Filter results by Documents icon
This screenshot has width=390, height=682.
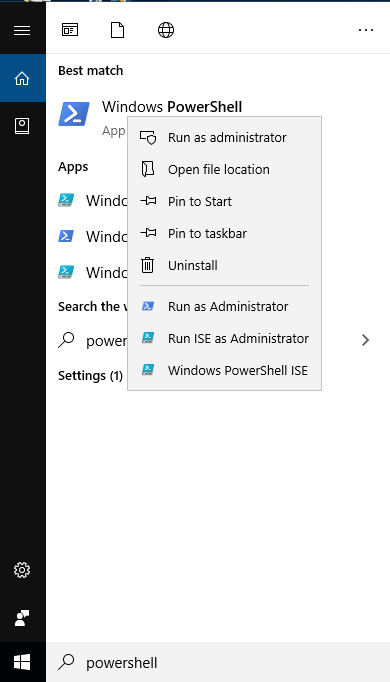pos(117,30)
